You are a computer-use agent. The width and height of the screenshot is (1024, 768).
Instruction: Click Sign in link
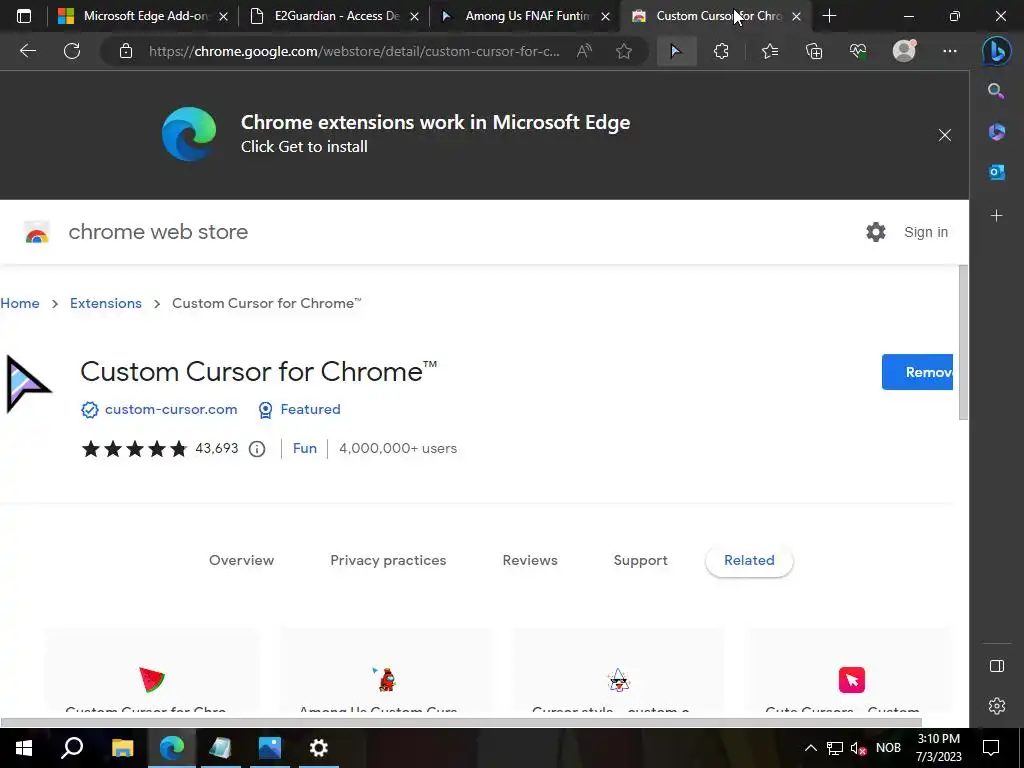pyautogui.click(x=925, y=232)
